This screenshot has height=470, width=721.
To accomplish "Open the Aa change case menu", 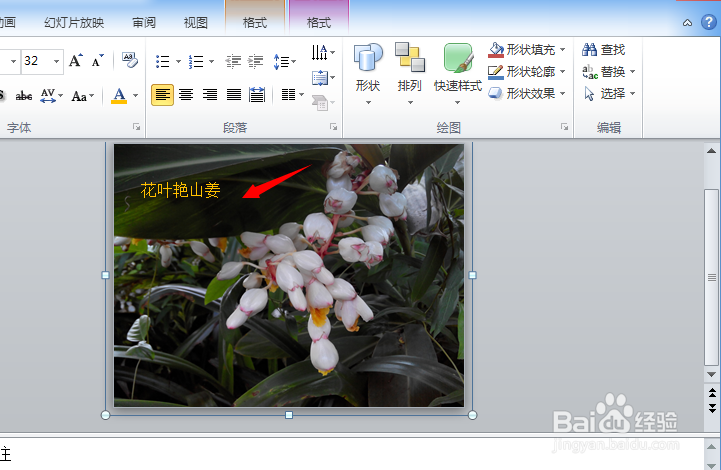I will click(83, 96).
